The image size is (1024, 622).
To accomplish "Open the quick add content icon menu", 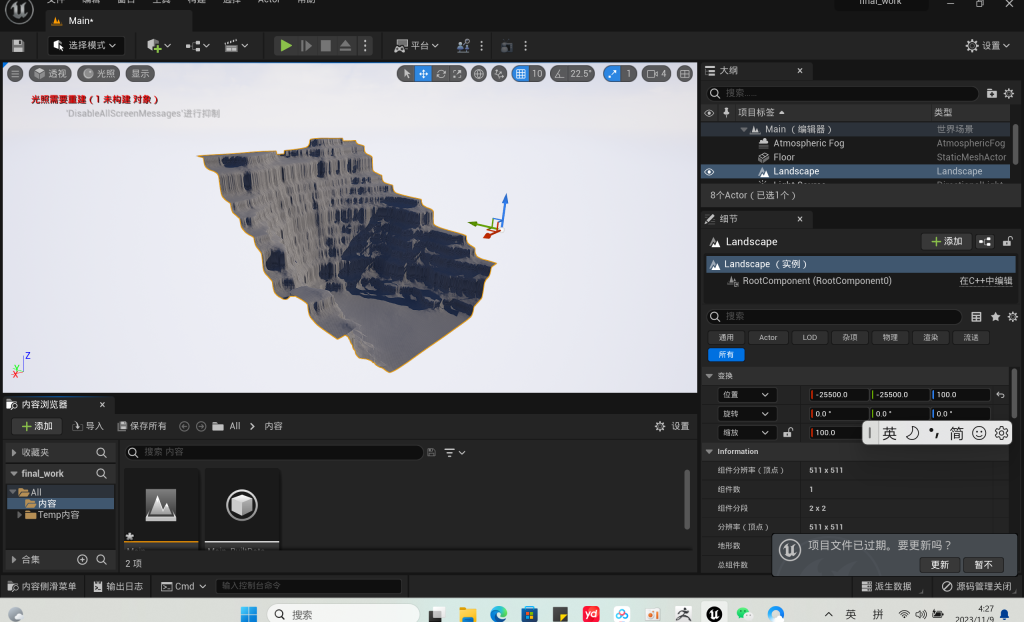I will [x=158, y=46].
